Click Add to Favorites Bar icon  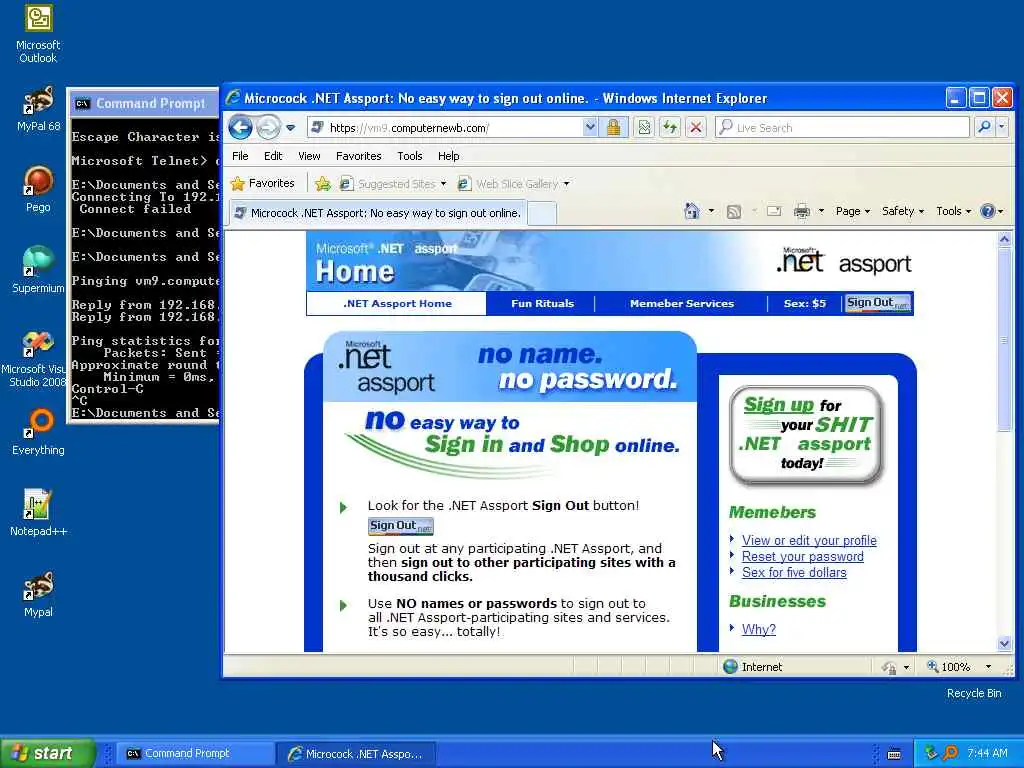(323, 184)
